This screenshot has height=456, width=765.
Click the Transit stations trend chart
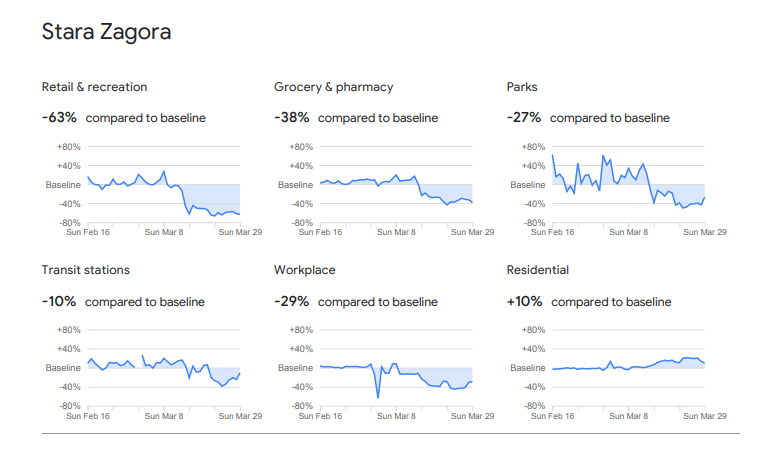[x=164, y=368]
